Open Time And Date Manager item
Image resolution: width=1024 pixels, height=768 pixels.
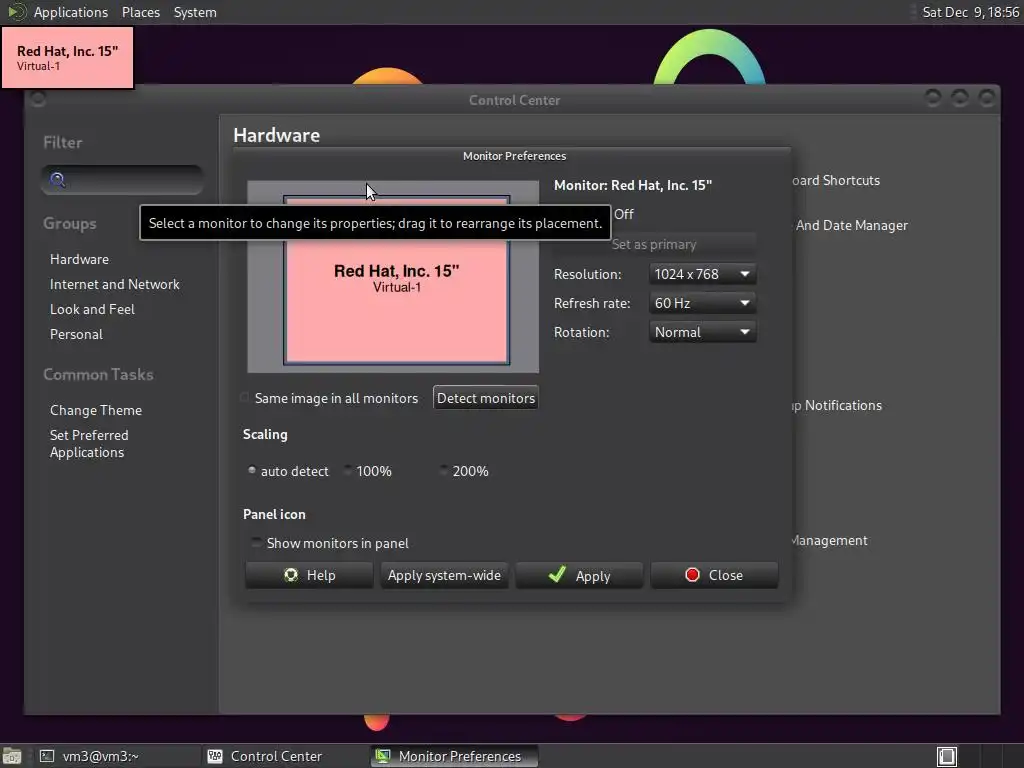(850, 225)
